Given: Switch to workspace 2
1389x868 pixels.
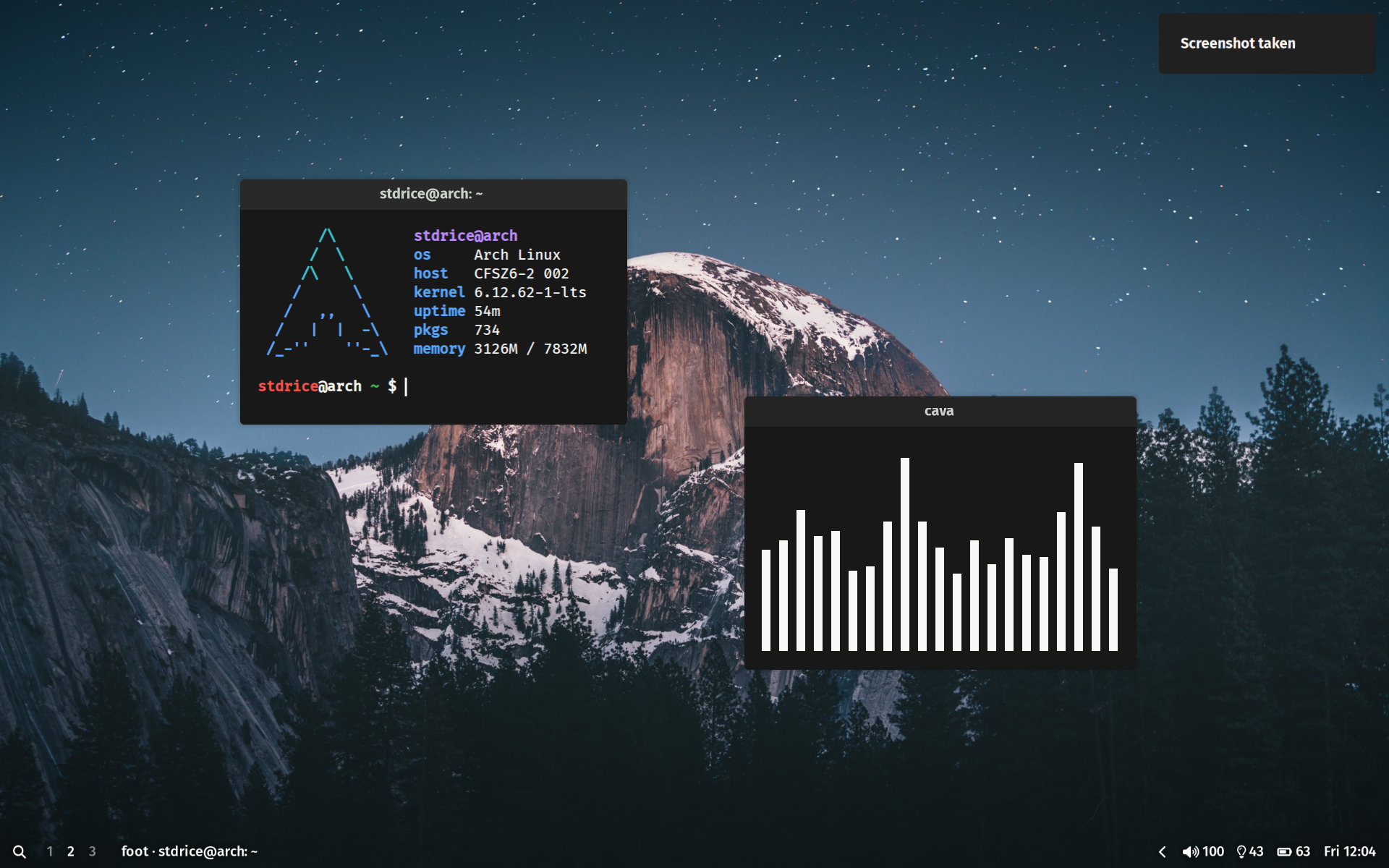Looking at the screenshot, I should click(x=71, y=851).
